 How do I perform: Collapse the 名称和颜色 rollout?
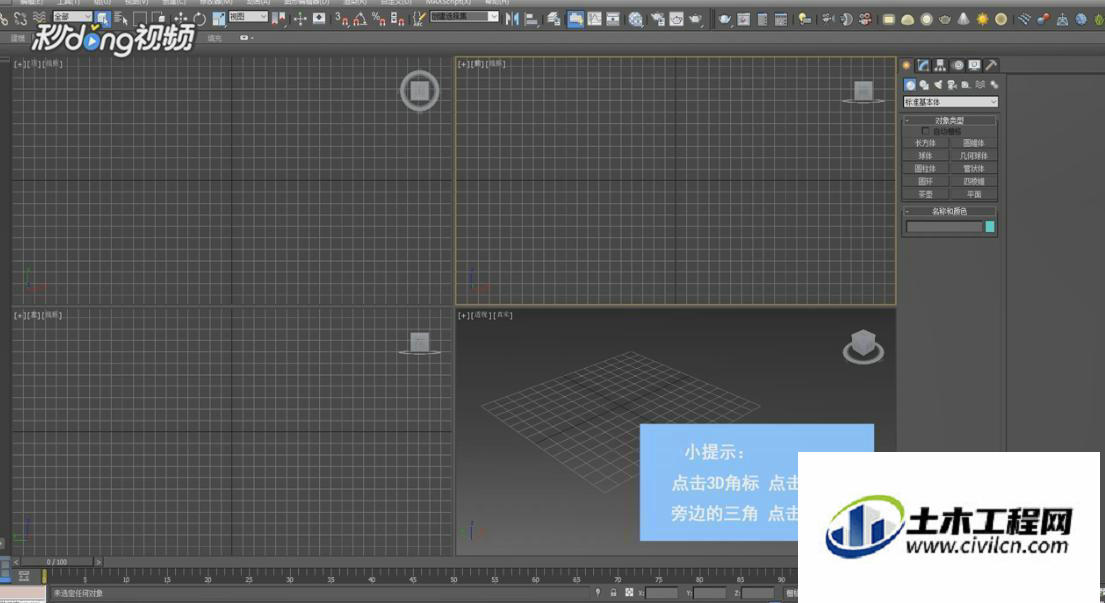point(949,211)
